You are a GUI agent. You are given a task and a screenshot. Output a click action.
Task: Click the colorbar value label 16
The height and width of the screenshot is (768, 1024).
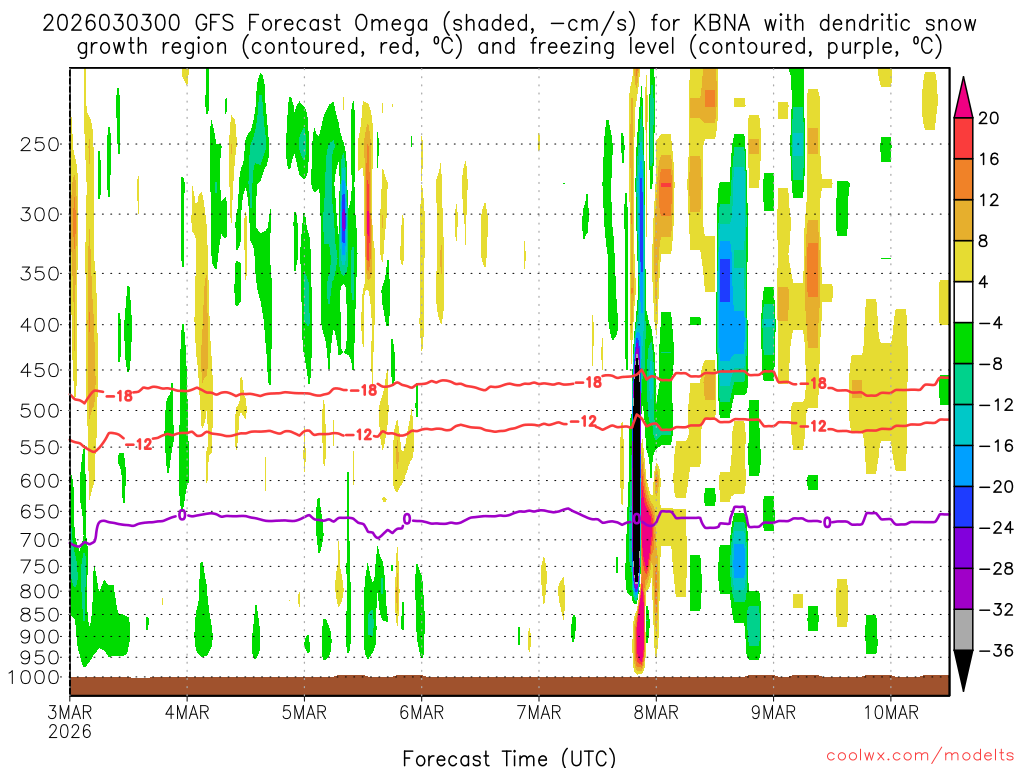[988, 159]
